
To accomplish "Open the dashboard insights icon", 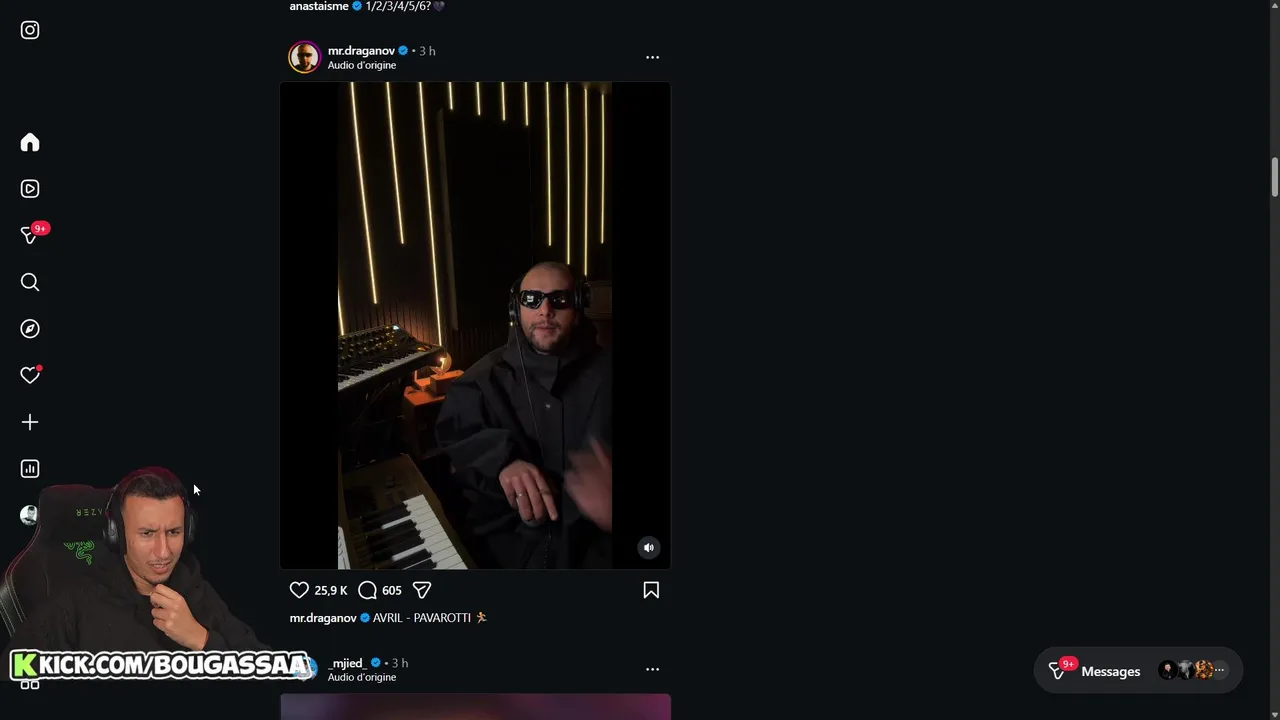I will click(x=30, y=469).
